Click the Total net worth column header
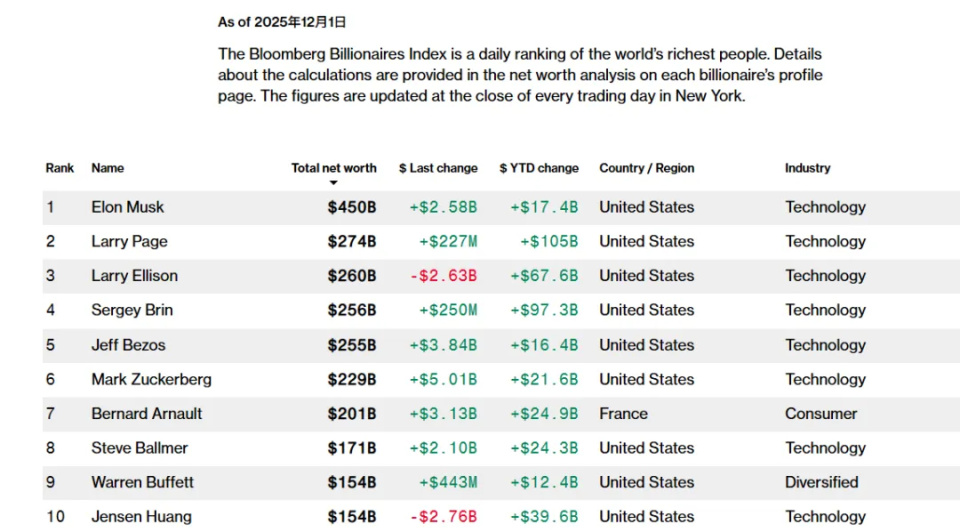Viewport: 960px width, 532px height. click(x=334, y=168)
